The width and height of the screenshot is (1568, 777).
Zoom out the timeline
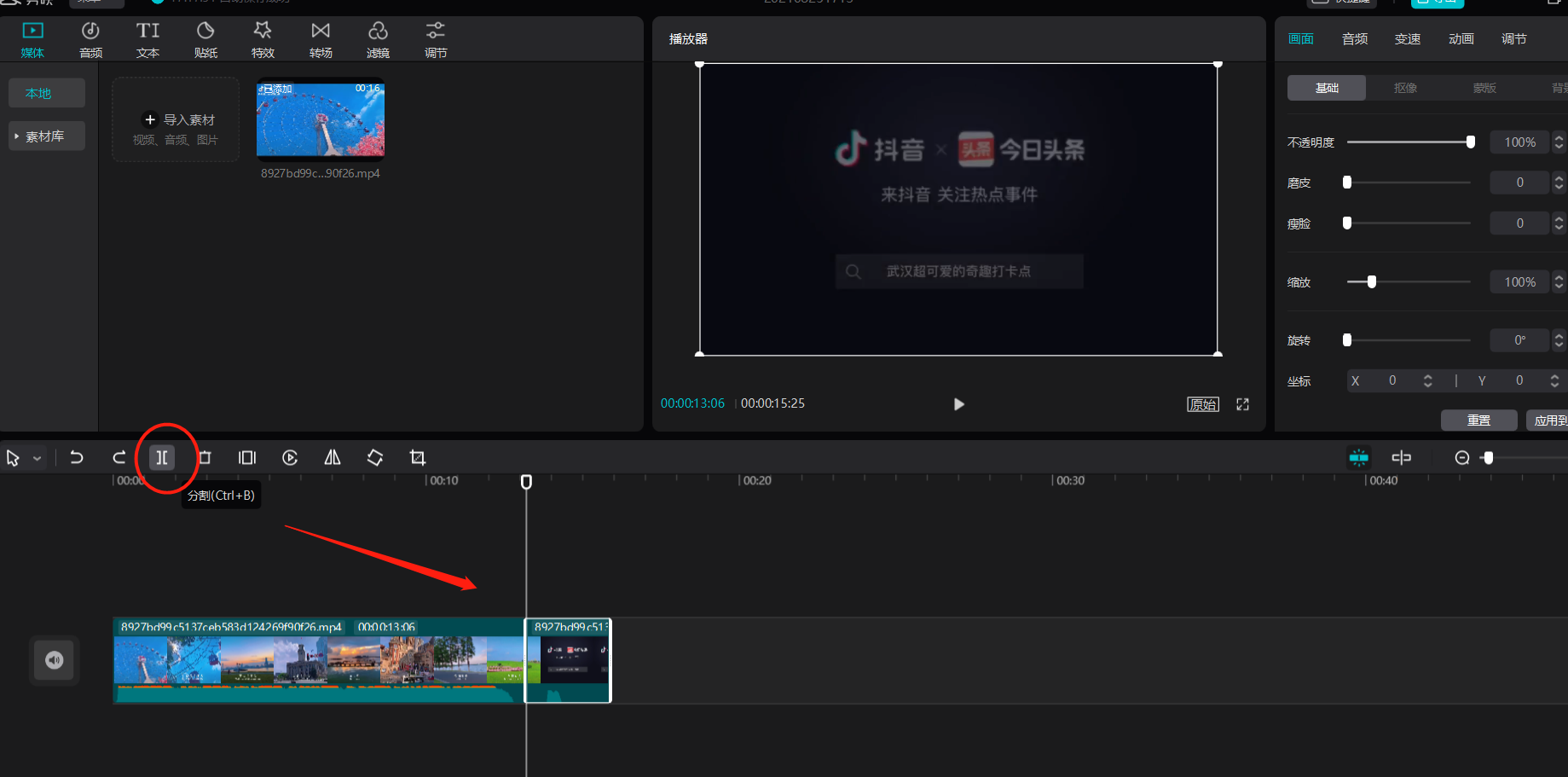(1462, 458)
